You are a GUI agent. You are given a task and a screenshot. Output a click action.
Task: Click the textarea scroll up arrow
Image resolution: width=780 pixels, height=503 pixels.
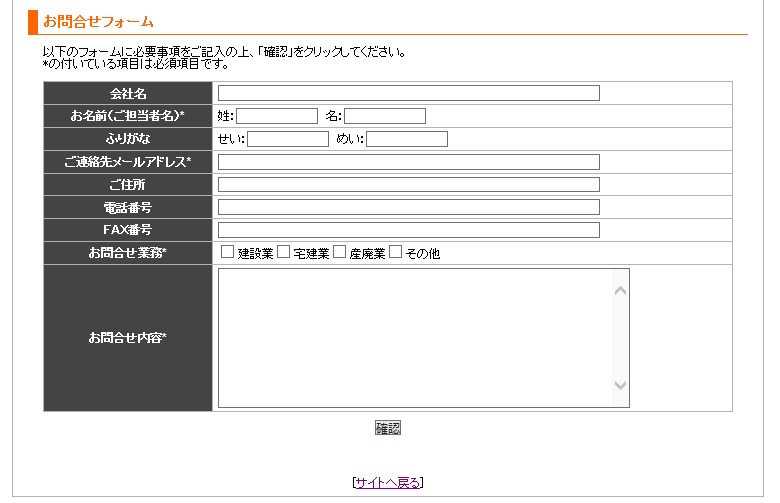coord(620,291)
